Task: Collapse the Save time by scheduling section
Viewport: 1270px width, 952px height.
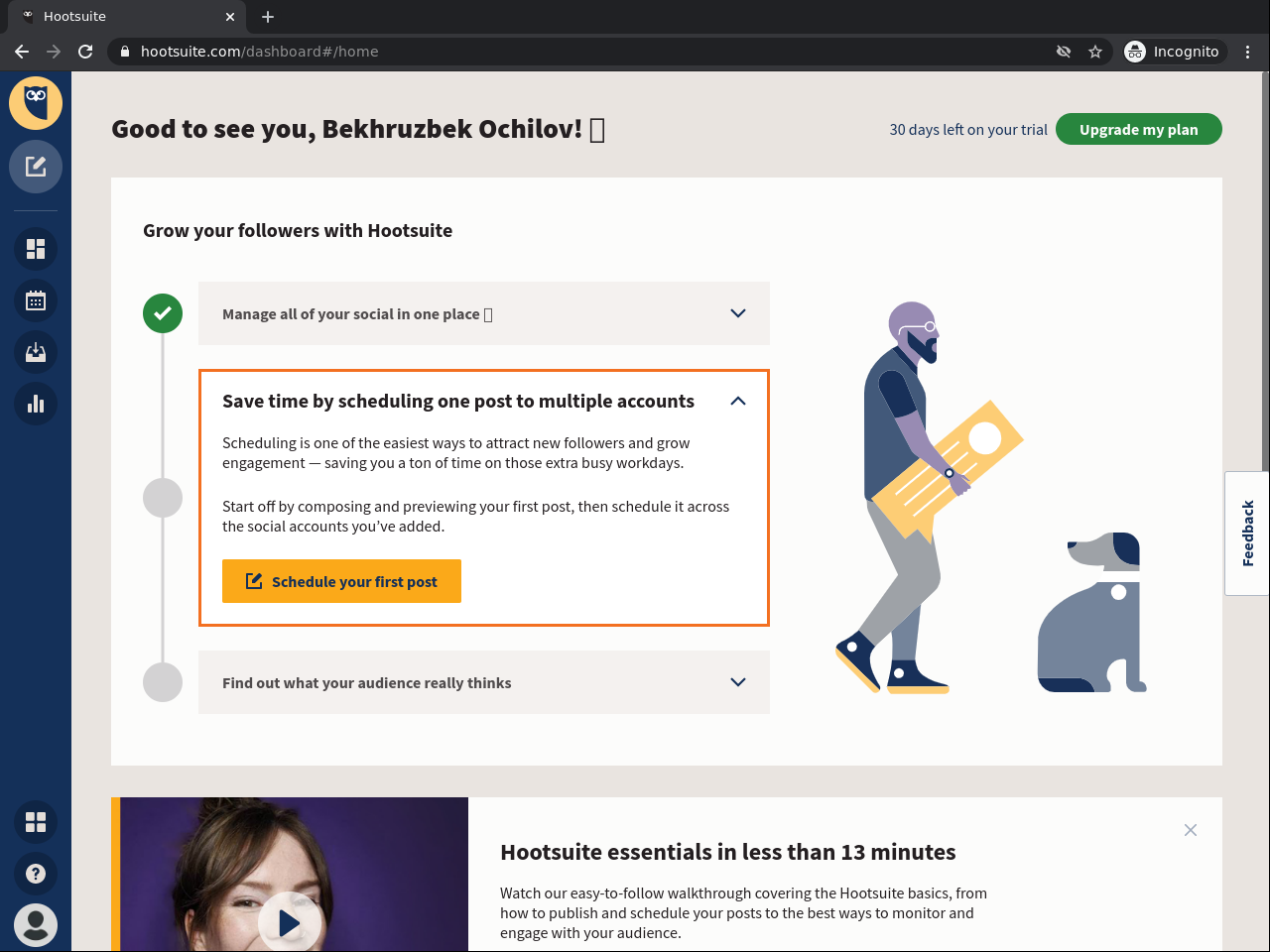Action: [x=738, y=401]
